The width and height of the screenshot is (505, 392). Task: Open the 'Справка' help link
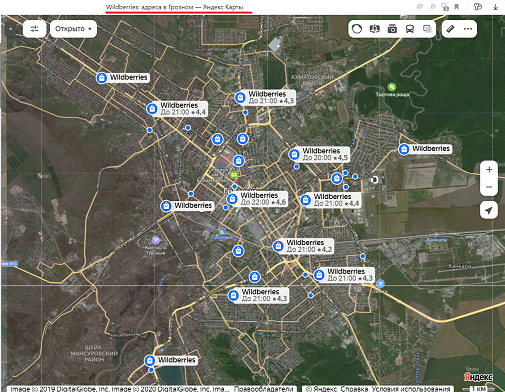point(354,389)
